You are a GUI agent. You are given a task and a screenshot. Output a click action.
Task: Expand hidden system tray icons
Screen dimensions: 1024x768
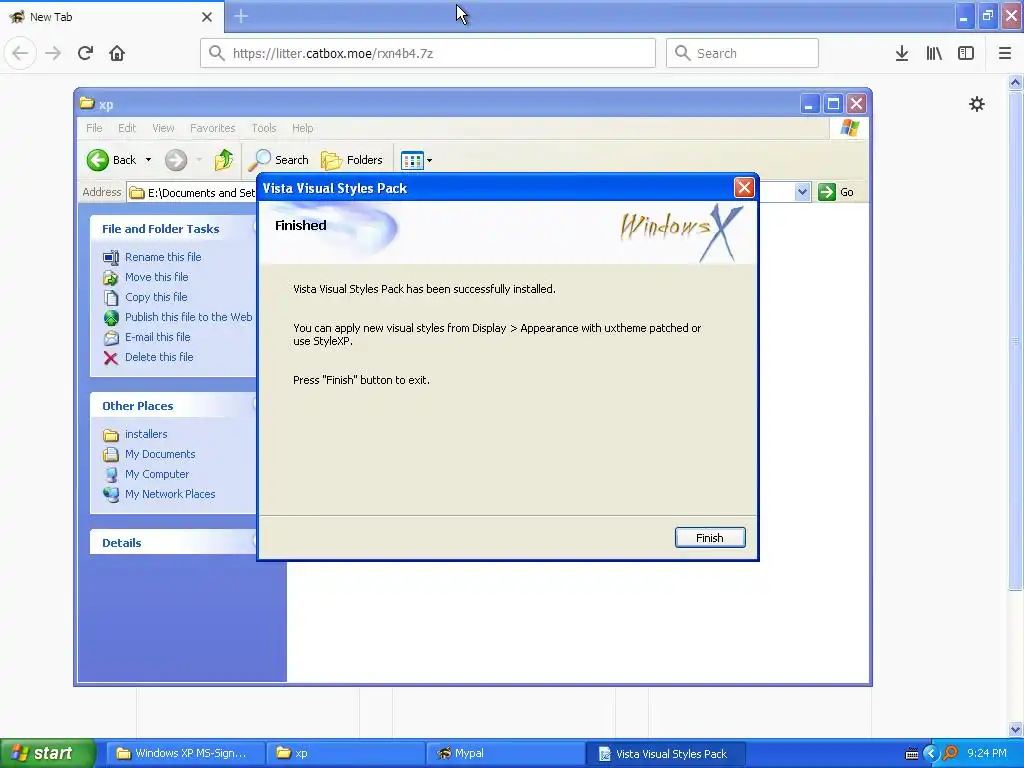pyautogui.click(x=930, y=754)
